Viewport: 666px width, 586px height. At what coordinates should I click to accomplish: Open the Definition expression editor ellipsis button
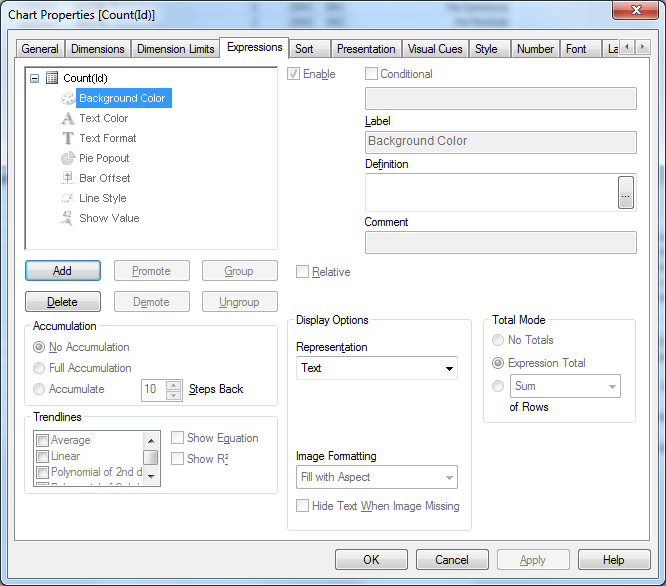(626, 192)
